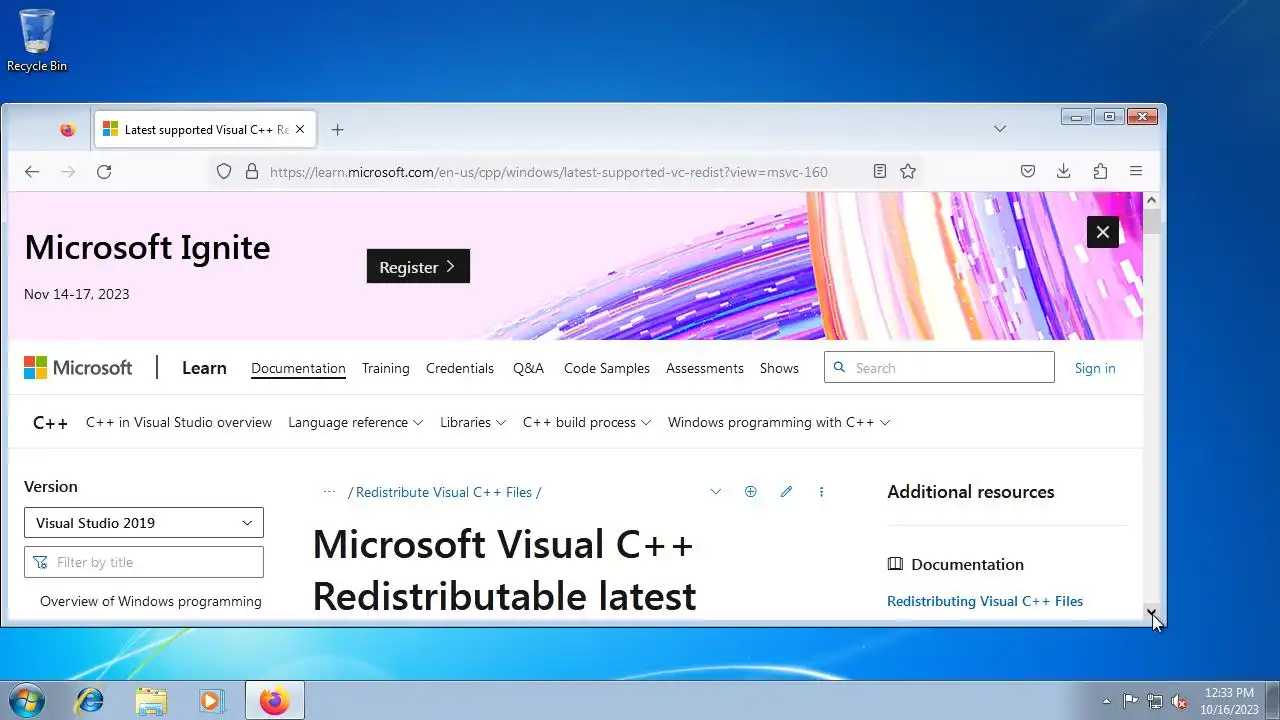Expand Windows programming with C++ dropdown

pos(779,422)
